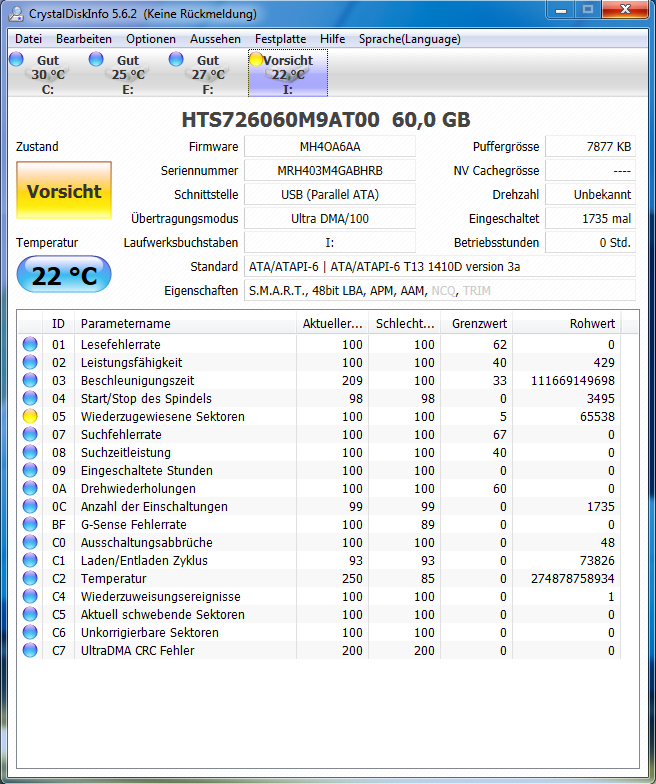Image resolution: width=656 pixels, height=784 pixels.
Task: Click status orb for Laden/Entladen Zyklus row
Action: [x=30, y=560]
